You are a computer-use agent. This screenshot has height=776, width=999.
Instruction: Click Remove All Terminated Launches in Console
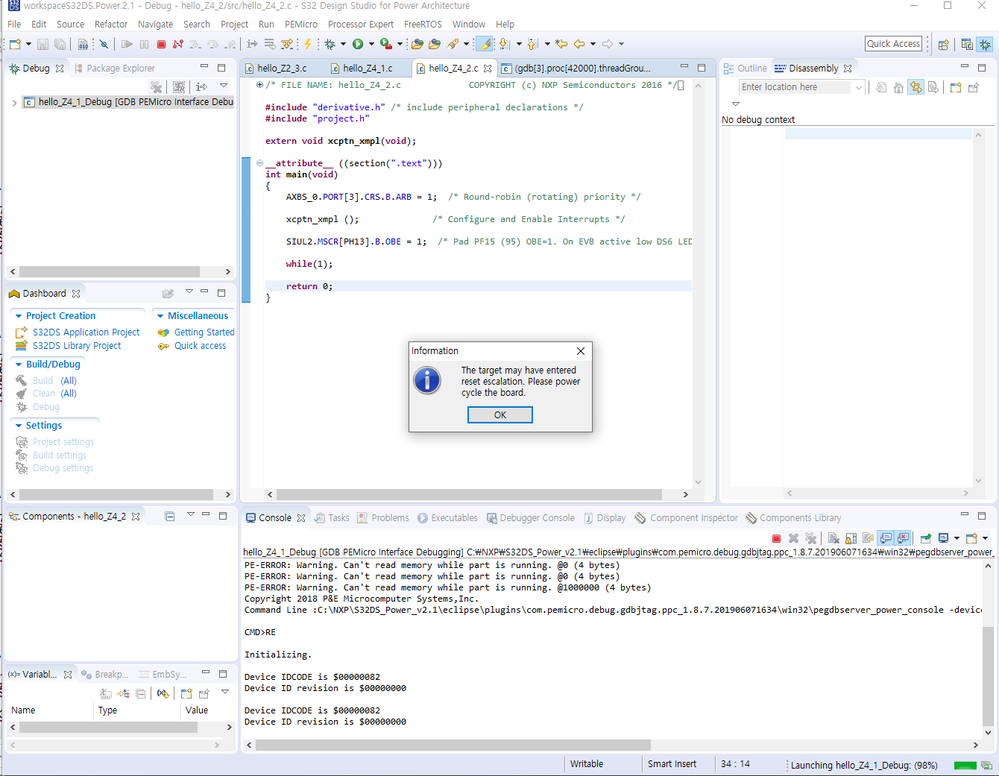pyautogui.click(x=810, y=538)
